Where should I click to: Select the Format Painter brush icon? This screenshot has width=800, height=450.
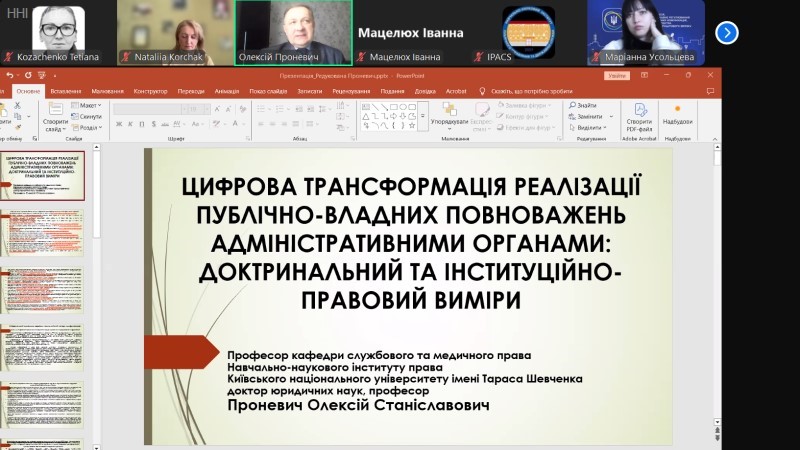click(x=17, y=128)
